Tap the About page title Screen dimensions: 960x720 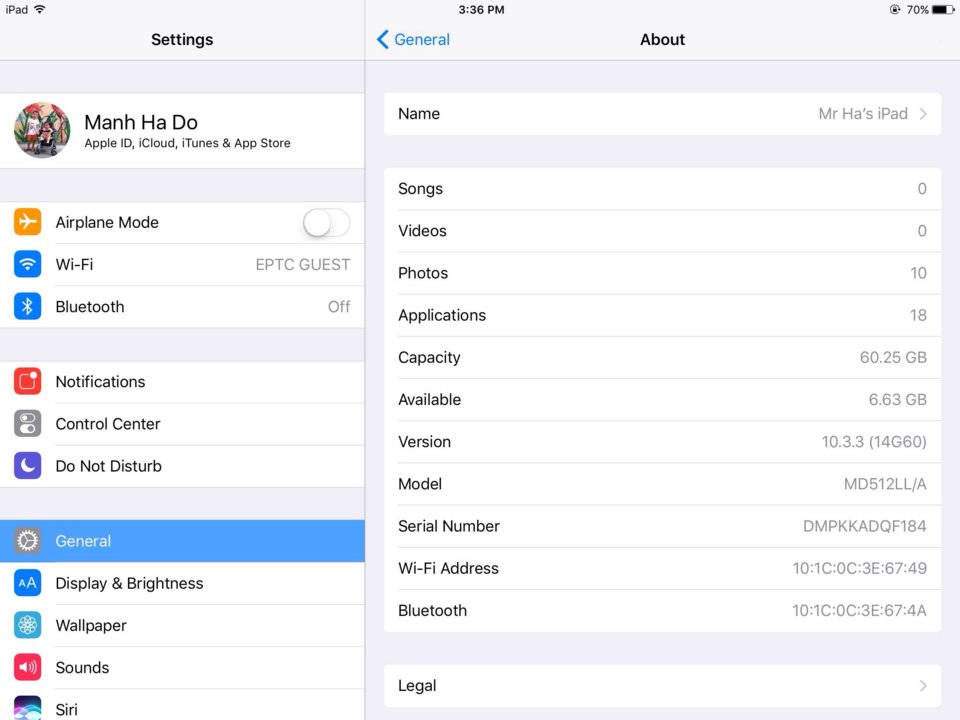click(x=662, y=39)
